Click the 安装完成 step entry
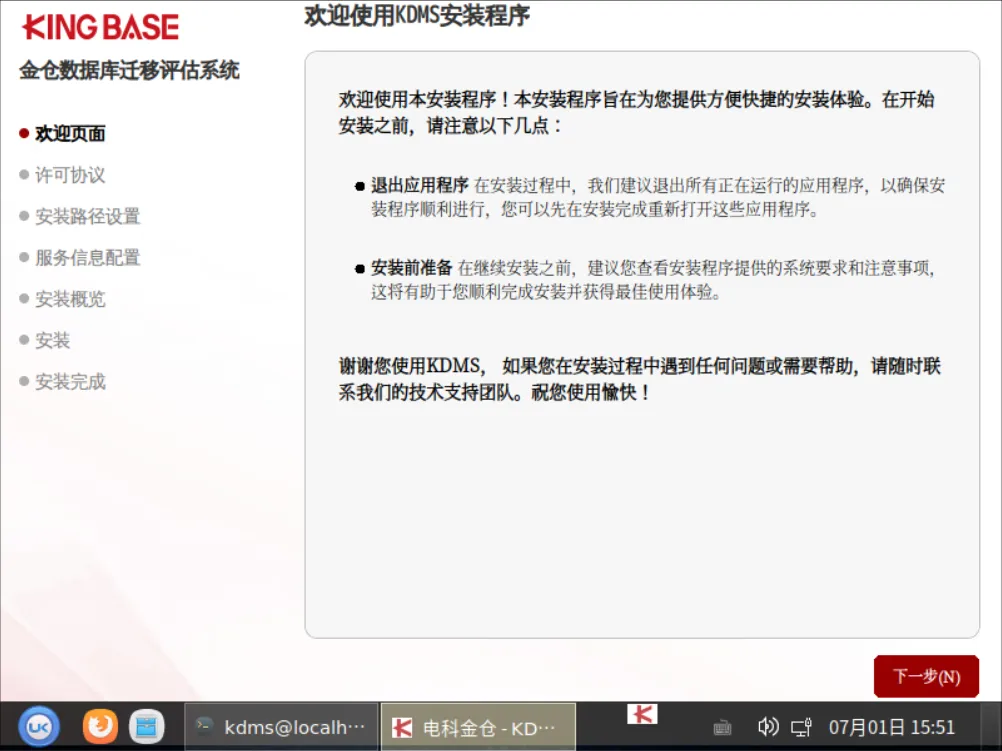Viewport: 1002px width, 751px height. pos(70,382)
